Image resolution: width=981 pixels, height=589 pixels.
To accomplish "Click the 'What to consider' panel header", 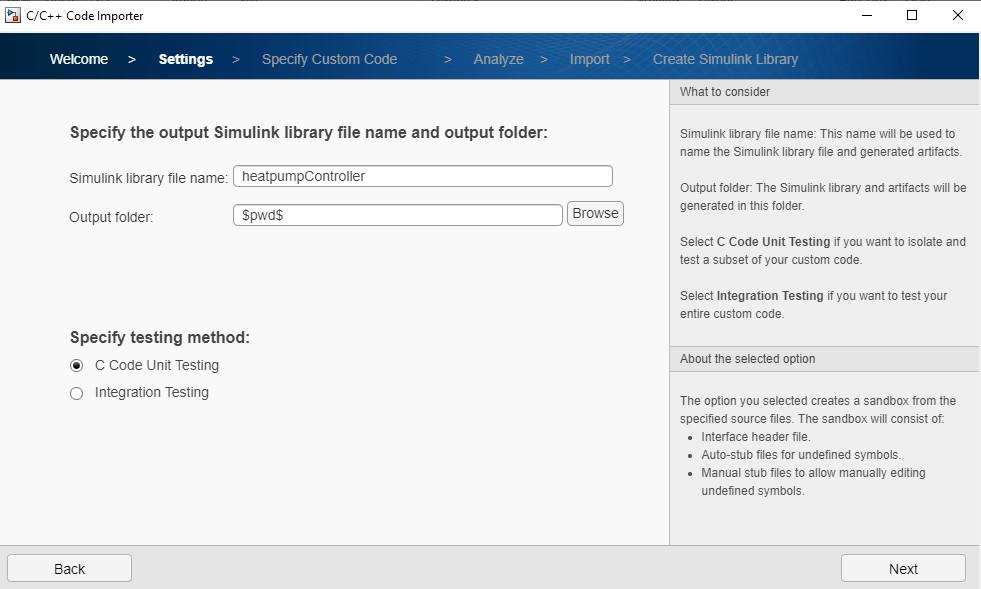I will pos(825,92).
